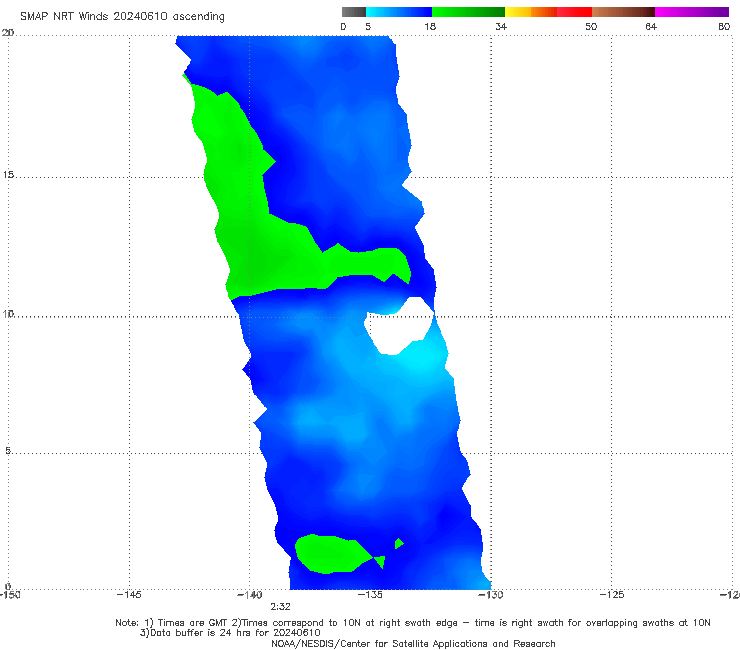Image resolution: width=740 pixels, height=650 pixels.
Task: Click the longitude axis label -130
Action: click(x=491, y=595)
